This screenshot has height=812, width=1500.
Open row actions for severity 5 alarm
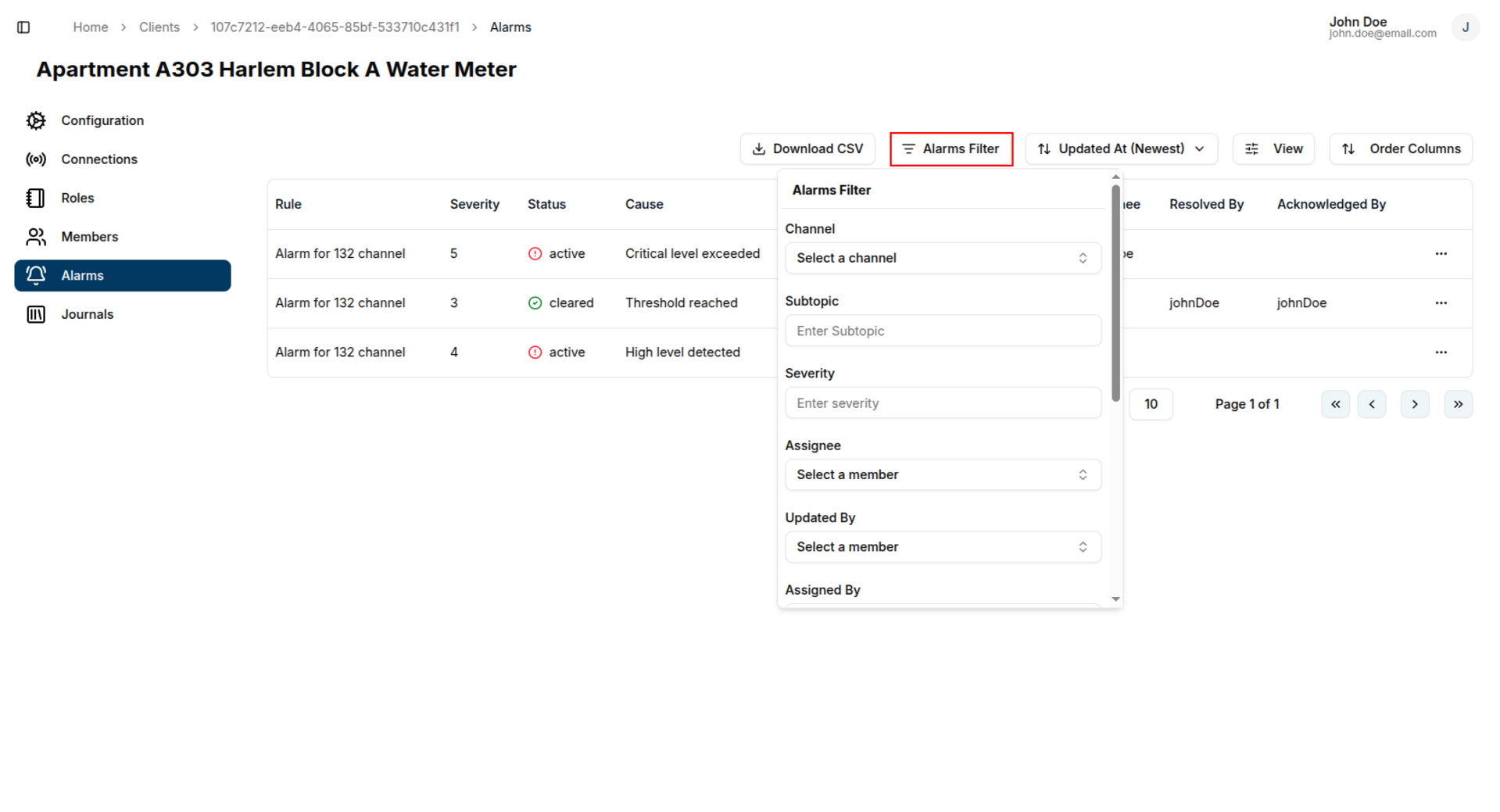(1441, 254)
